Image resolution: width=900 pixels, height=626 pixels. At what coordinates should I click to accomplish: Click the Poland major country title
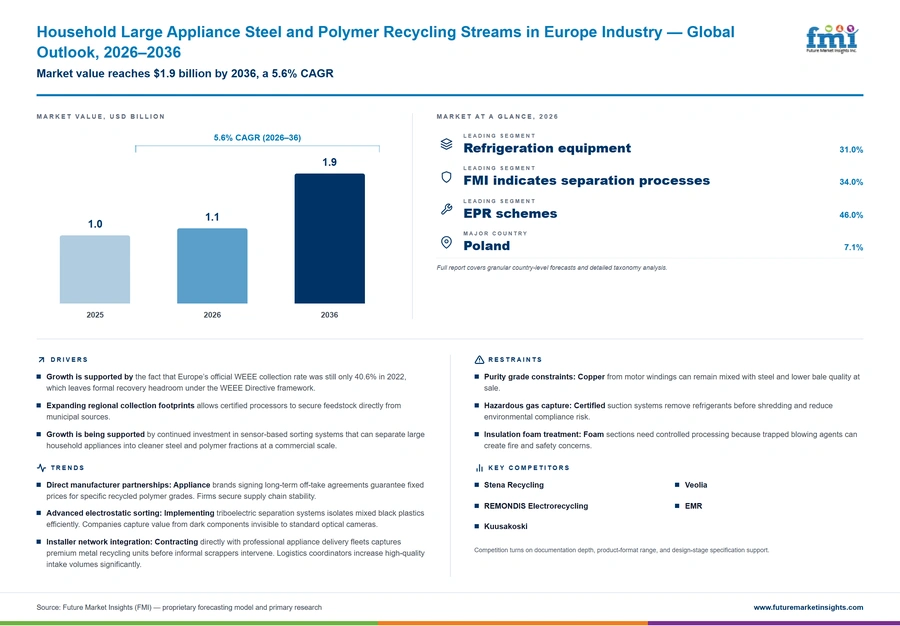pos(486,246)
